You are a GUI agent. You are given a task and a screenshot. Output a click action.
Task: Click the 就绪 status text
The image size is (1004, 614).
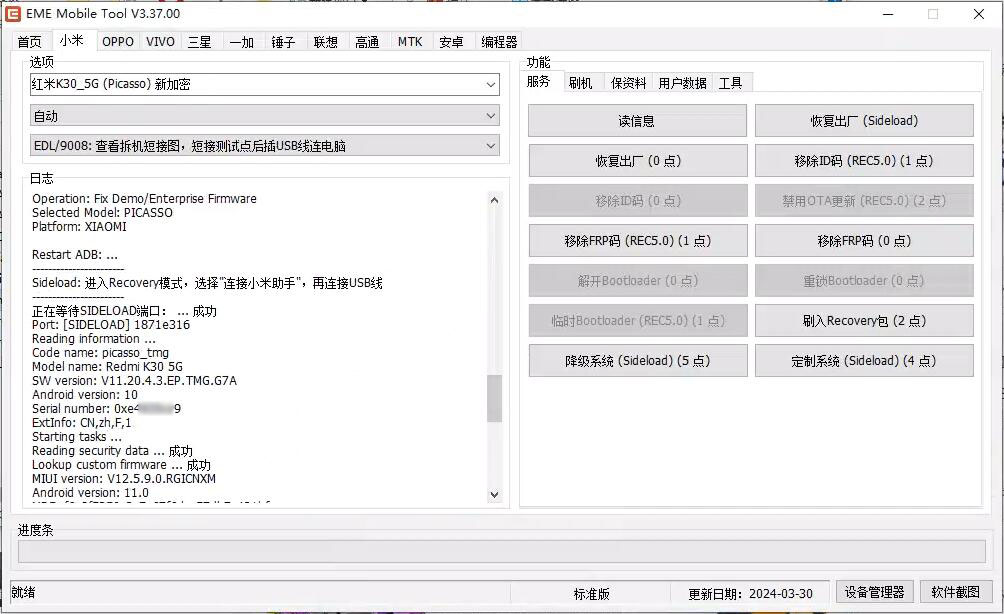[x=24, y=592]
